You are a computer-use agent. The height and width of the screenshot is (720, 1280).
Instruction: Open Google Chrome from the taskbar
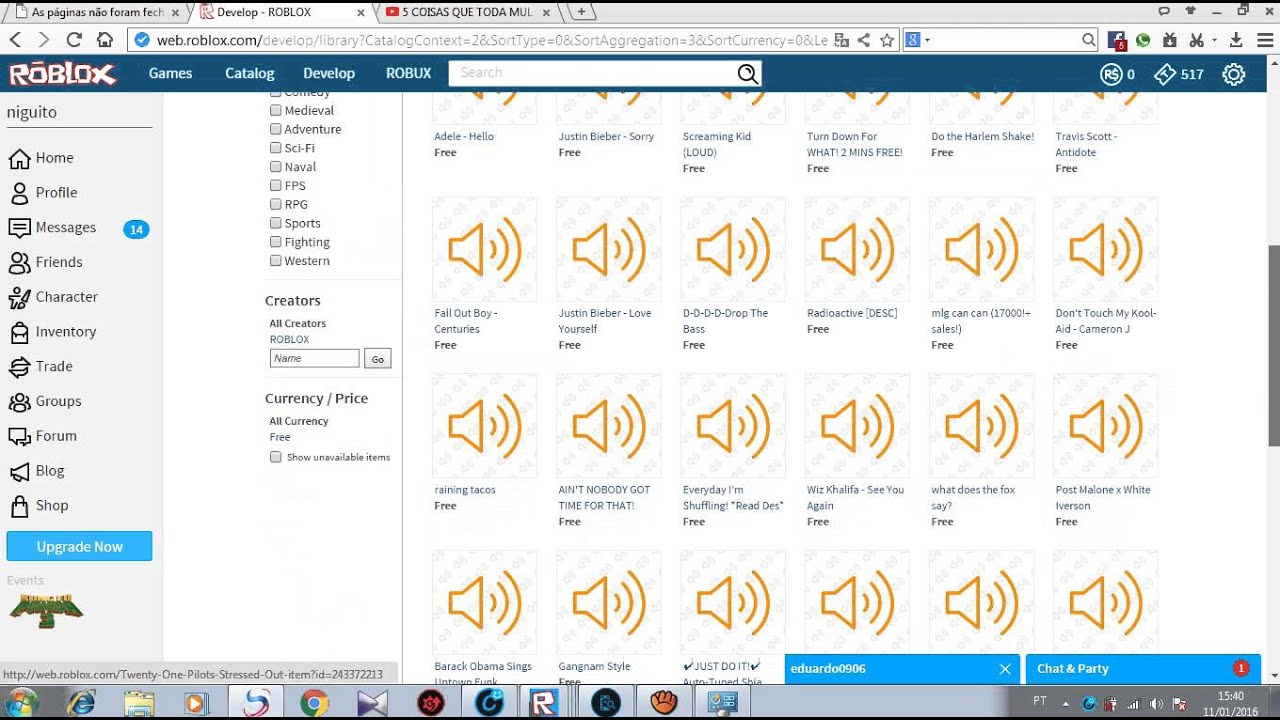click(x=314, y=703)
